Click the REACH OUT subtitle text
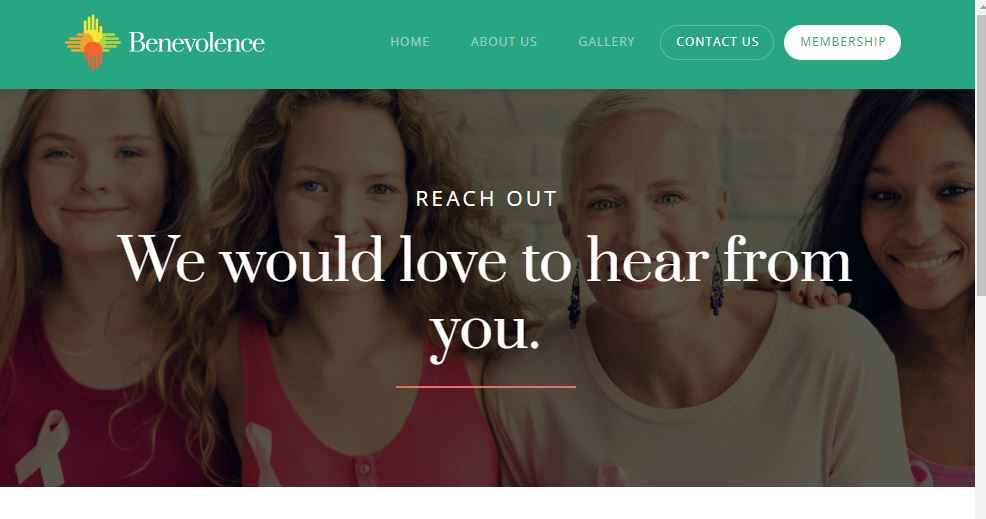 point(486,199)
